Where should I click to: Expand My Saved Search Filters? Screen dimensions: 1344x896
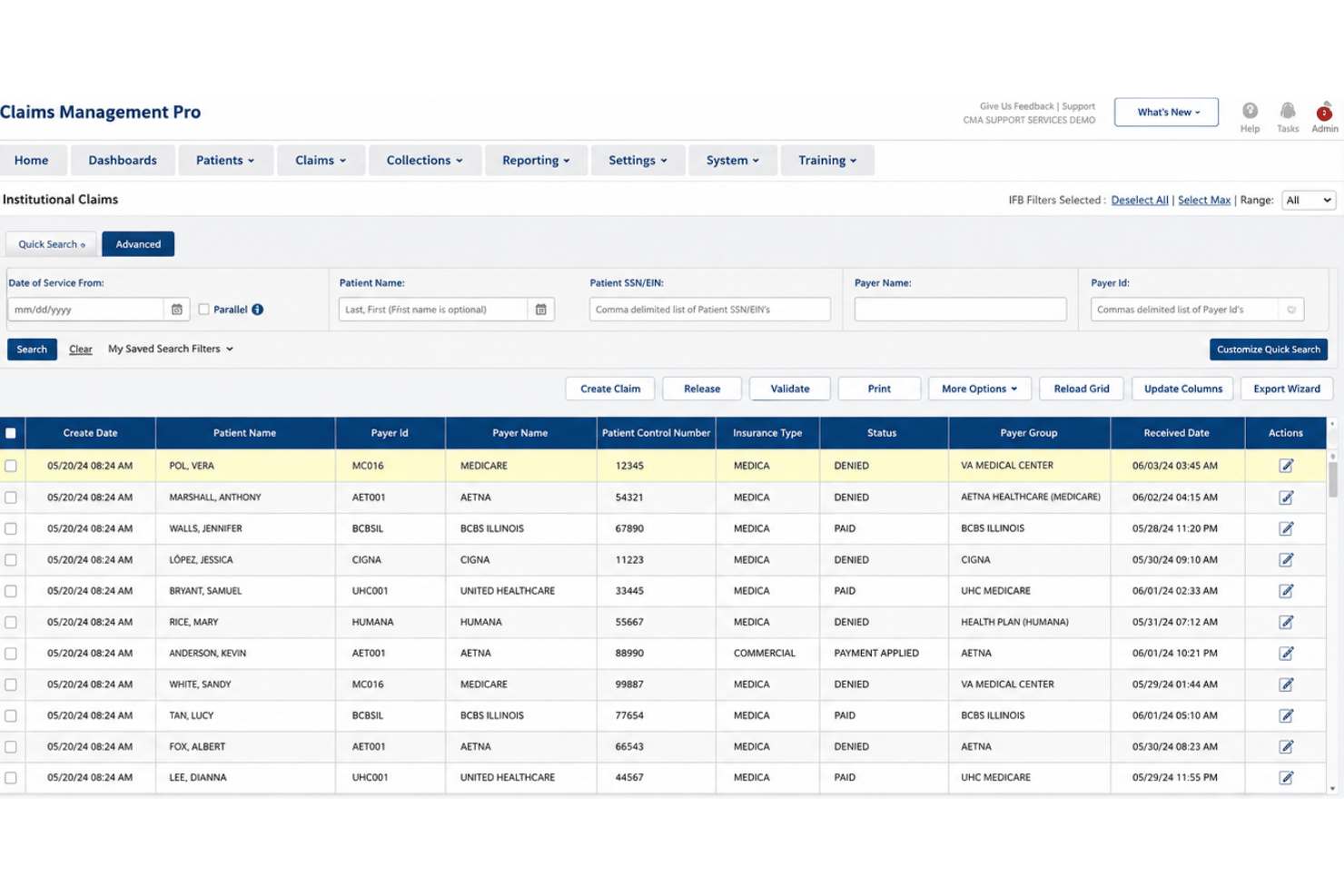click(171, 349)
